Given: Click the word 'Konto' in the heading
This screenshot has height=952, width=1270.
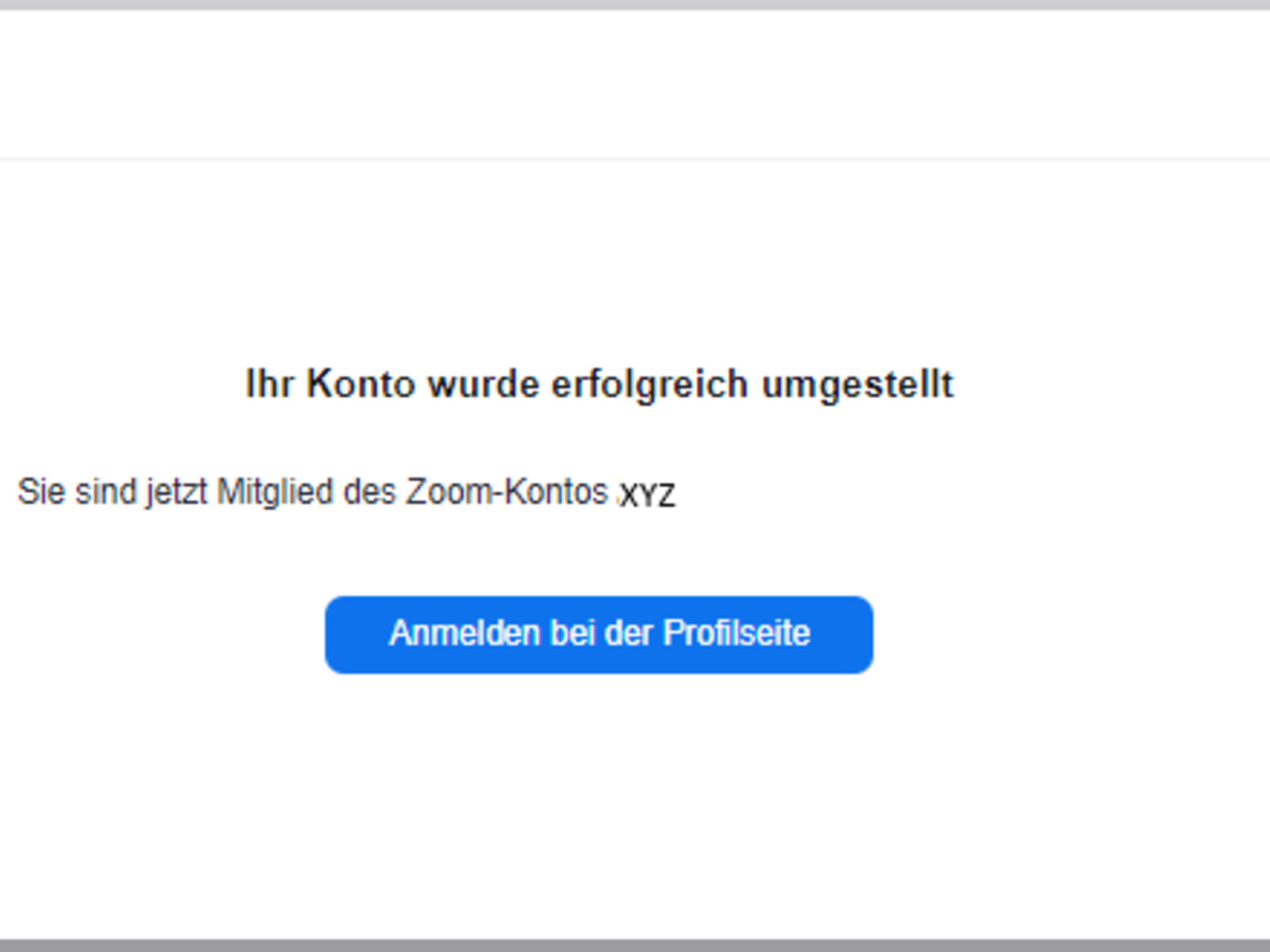Looking at the screenshot, I should (360, 384).
